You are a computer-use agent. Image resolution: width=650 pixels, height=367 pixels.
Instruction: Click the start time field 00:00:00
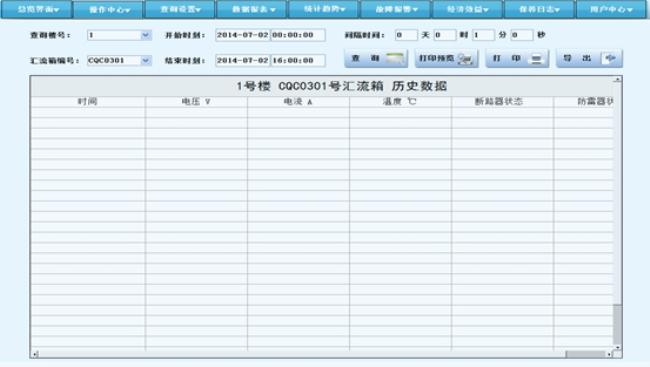click(x=298, y=35)
